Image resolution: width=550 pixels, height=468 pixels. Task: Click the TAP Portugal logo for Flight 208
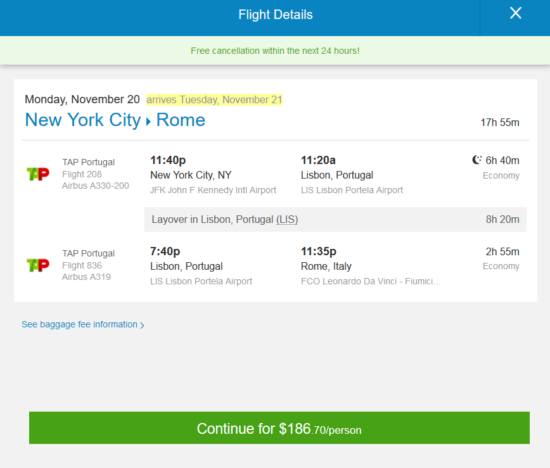pyautogui.click(x=38, y=174)
